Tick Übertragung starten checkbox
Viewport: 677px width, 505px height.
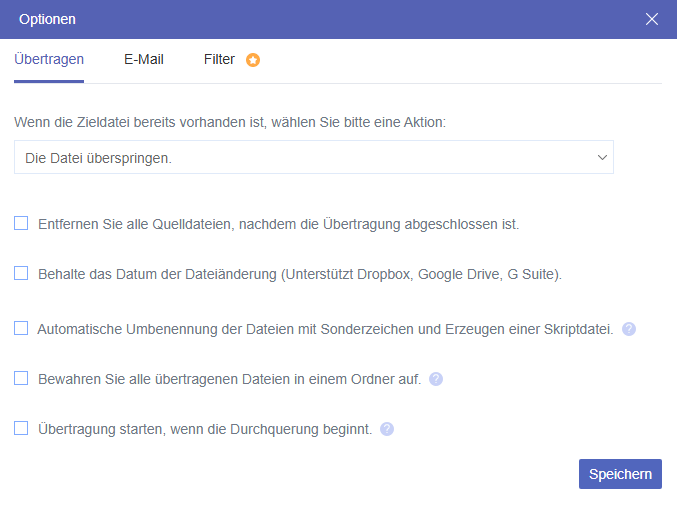point(21,428)
